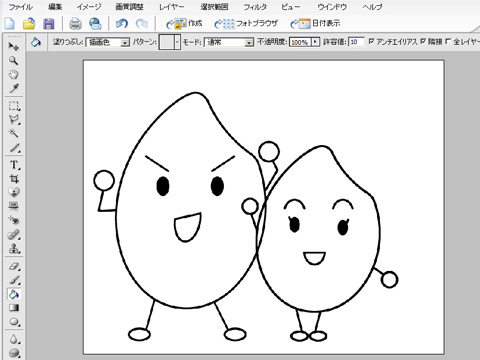Select the Red Eye Removal tool
Image resolution: width=480 pixels, height=360 pixels.
point(13,220)
